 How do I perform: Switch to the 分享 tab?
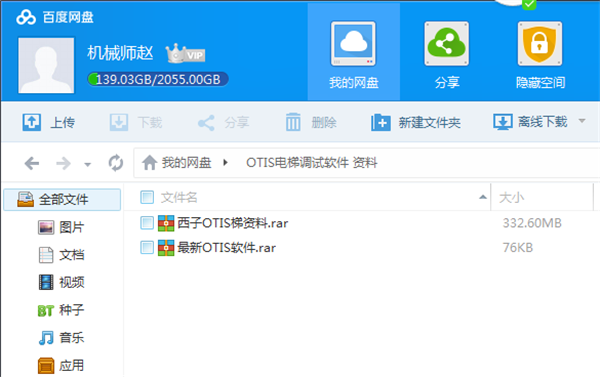pyautogui.click(x=447, y=54)
